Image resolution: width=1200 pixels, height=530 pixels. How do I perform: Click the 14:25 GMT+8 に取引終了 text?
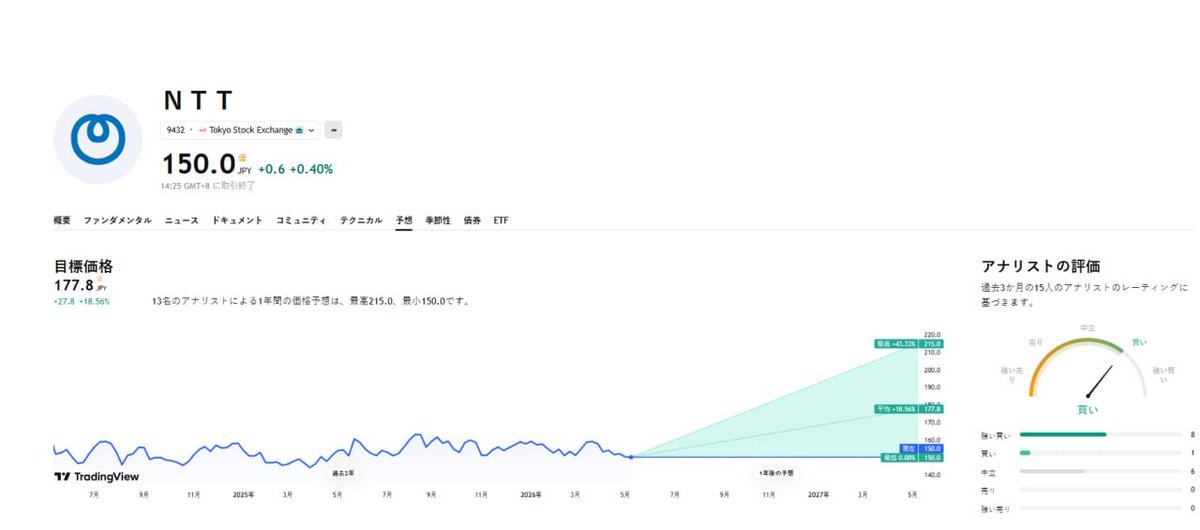[x=208, y=185]
